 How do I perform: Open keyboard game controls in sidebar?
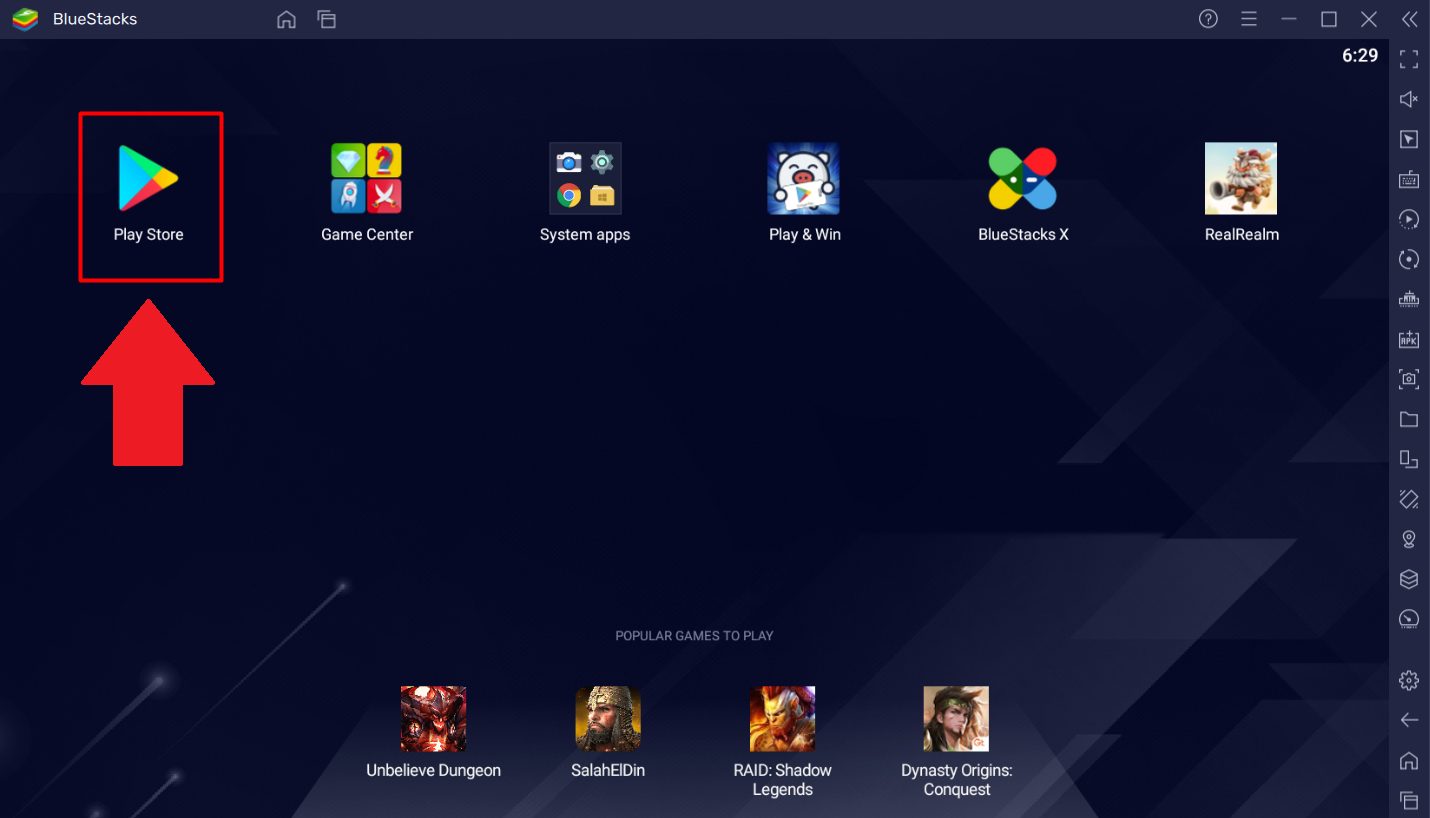pyautogui.click(x=1409, y=179)
